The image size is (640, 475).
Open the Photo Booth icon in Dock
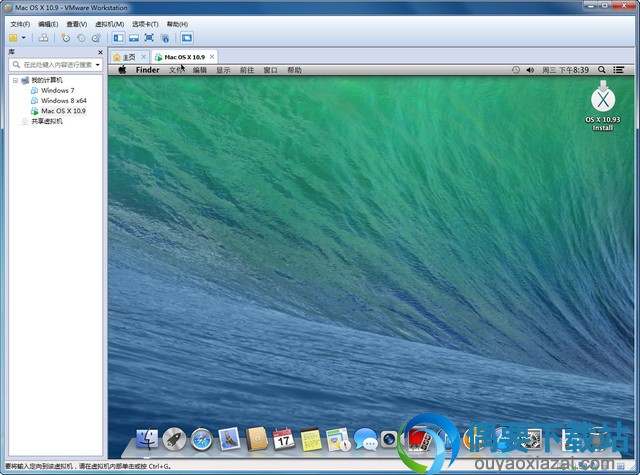point(420,440)
